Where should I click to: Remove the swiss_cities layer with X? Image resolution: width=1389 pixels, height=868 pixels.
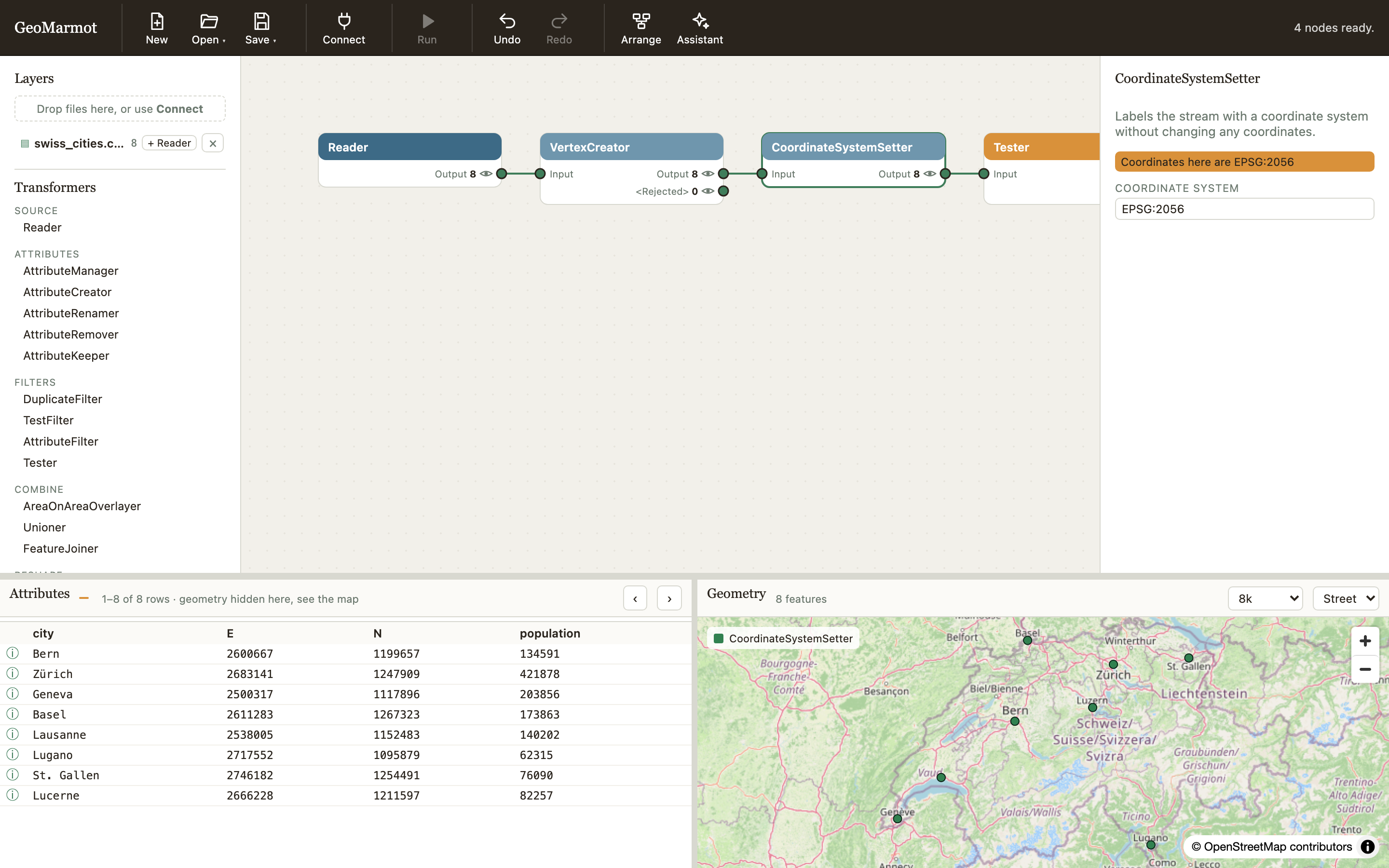[x=213, y=143]
